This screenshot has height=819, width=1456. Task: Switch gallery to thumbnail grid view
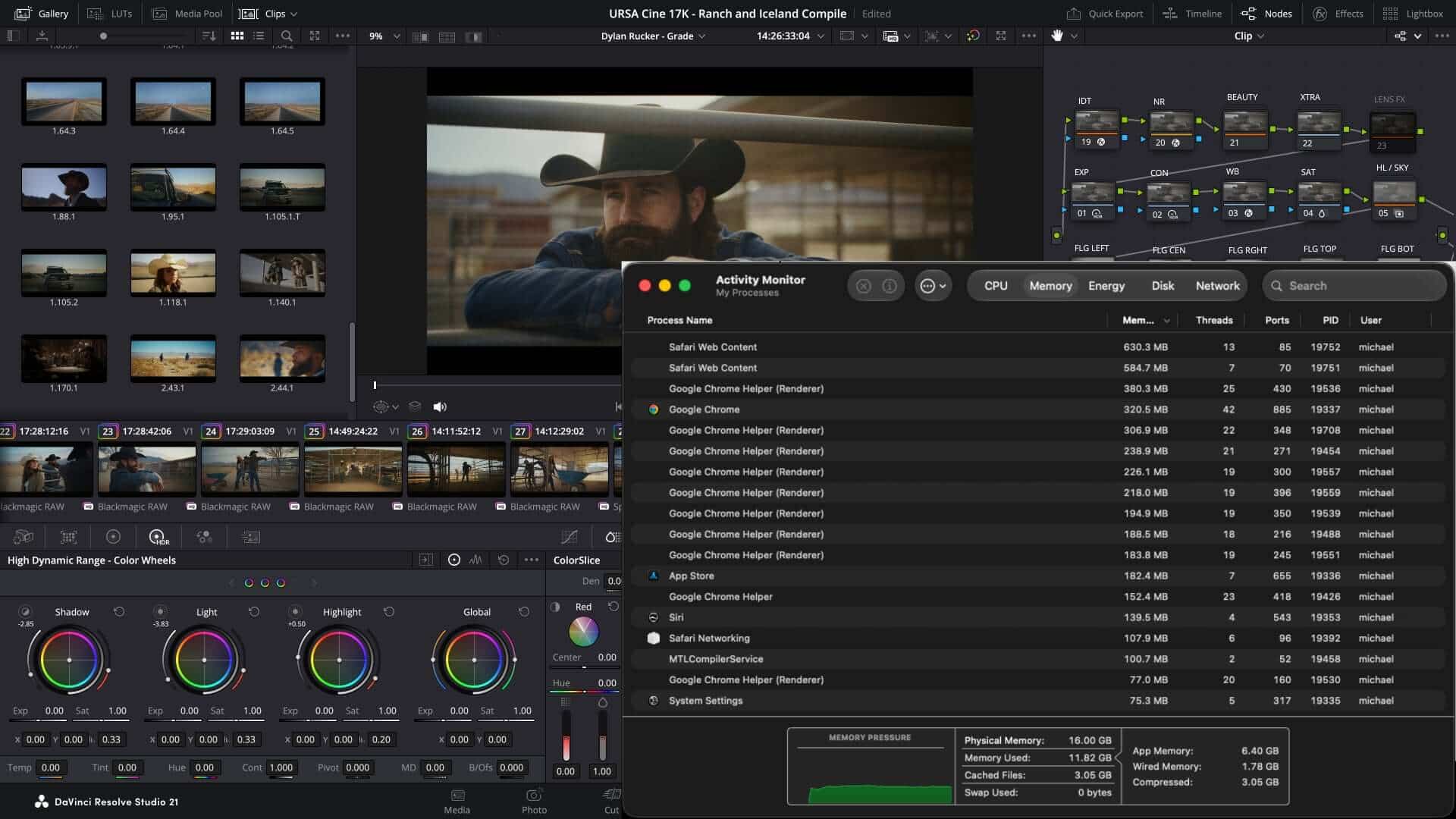[237, 36]
